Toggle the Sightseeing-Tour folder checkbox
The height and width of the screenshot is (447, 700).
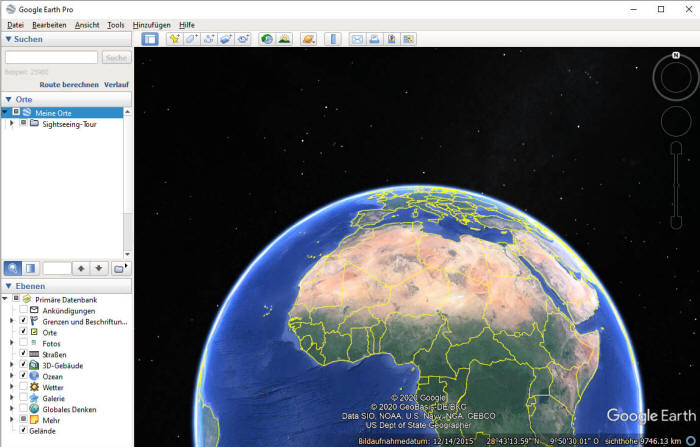23,123
